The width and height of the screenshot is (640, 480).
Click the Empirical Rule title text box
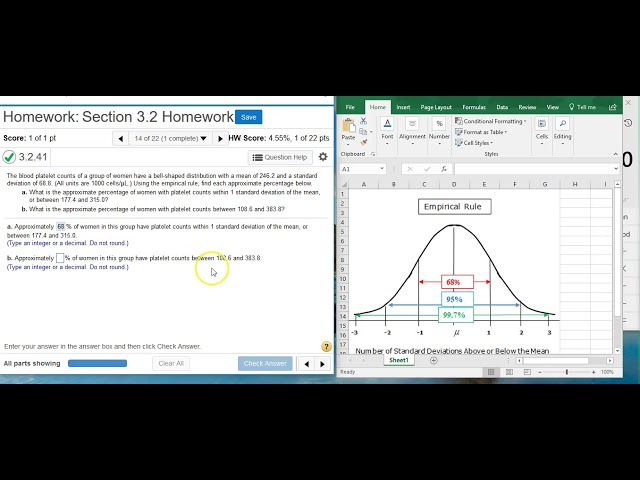tap(454, 207)
